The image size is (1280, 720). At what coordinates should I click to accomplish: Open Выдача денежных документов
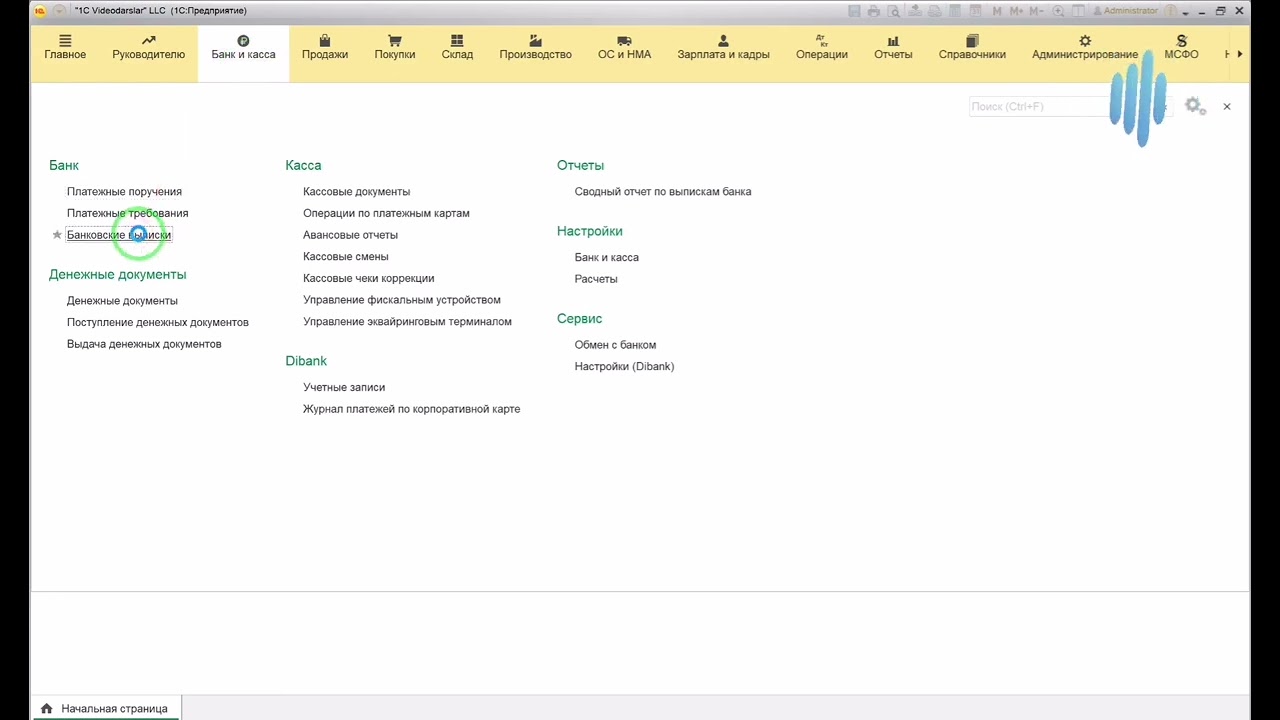[144, 344]
